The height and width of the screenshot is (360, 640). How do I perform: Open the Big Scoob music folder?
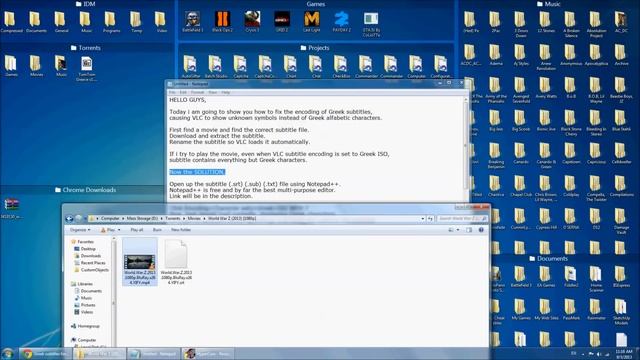[521, 121]
